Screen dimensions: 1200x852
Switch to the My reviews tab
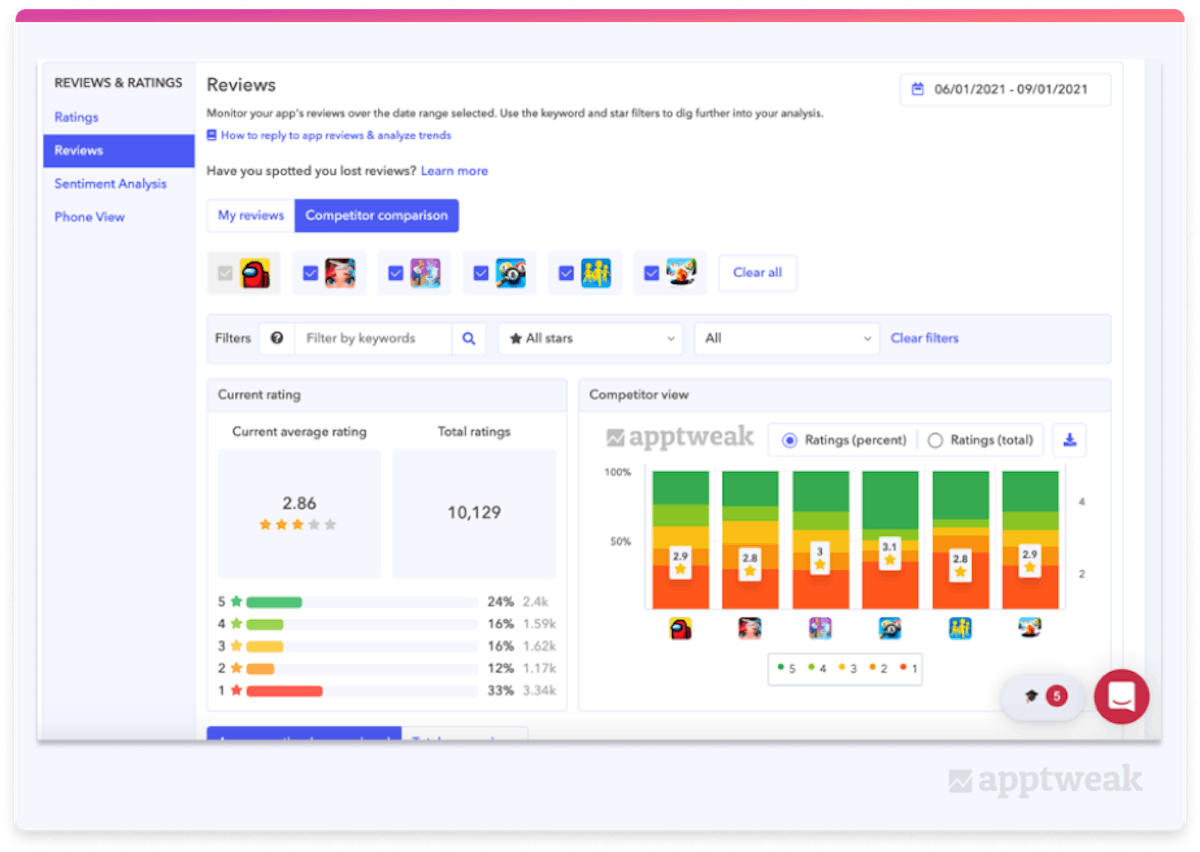coord(250,215)
